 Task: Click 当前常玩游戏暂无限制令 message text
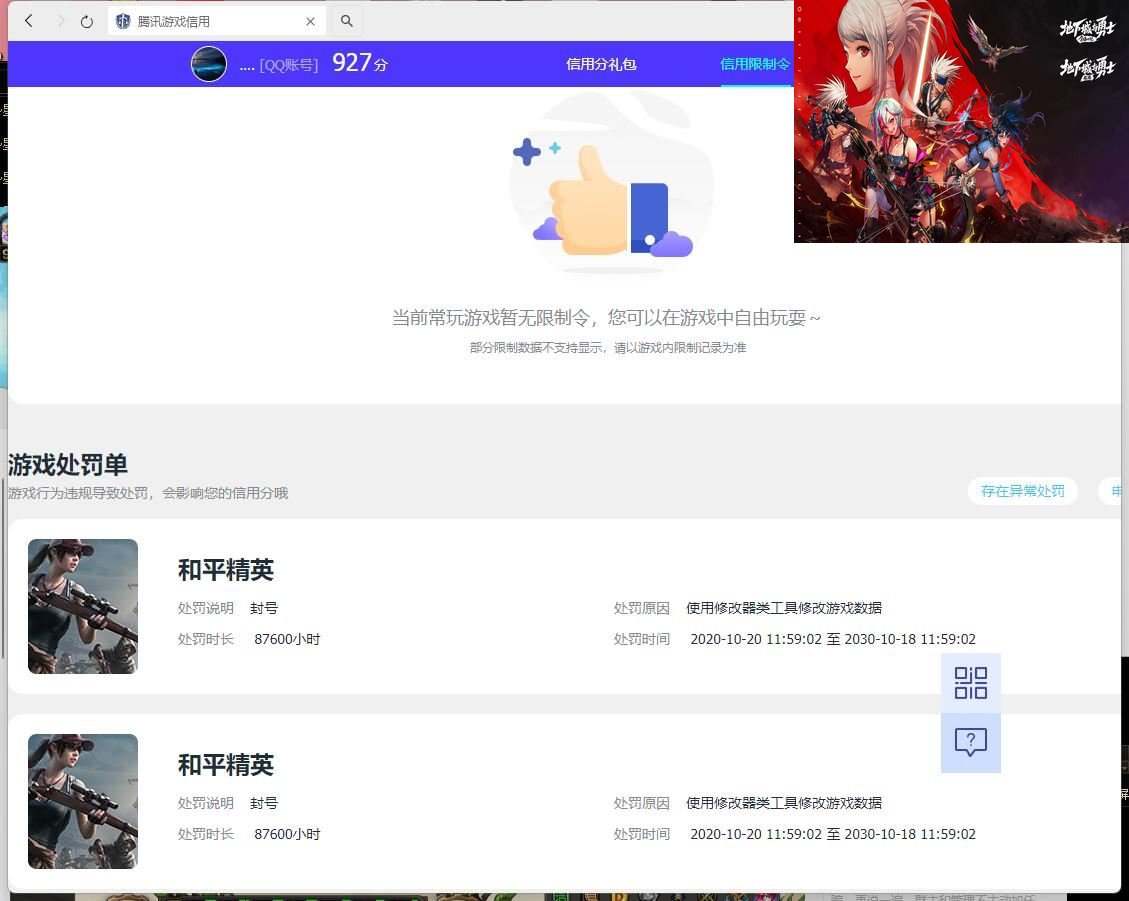[x=606, y=318]
